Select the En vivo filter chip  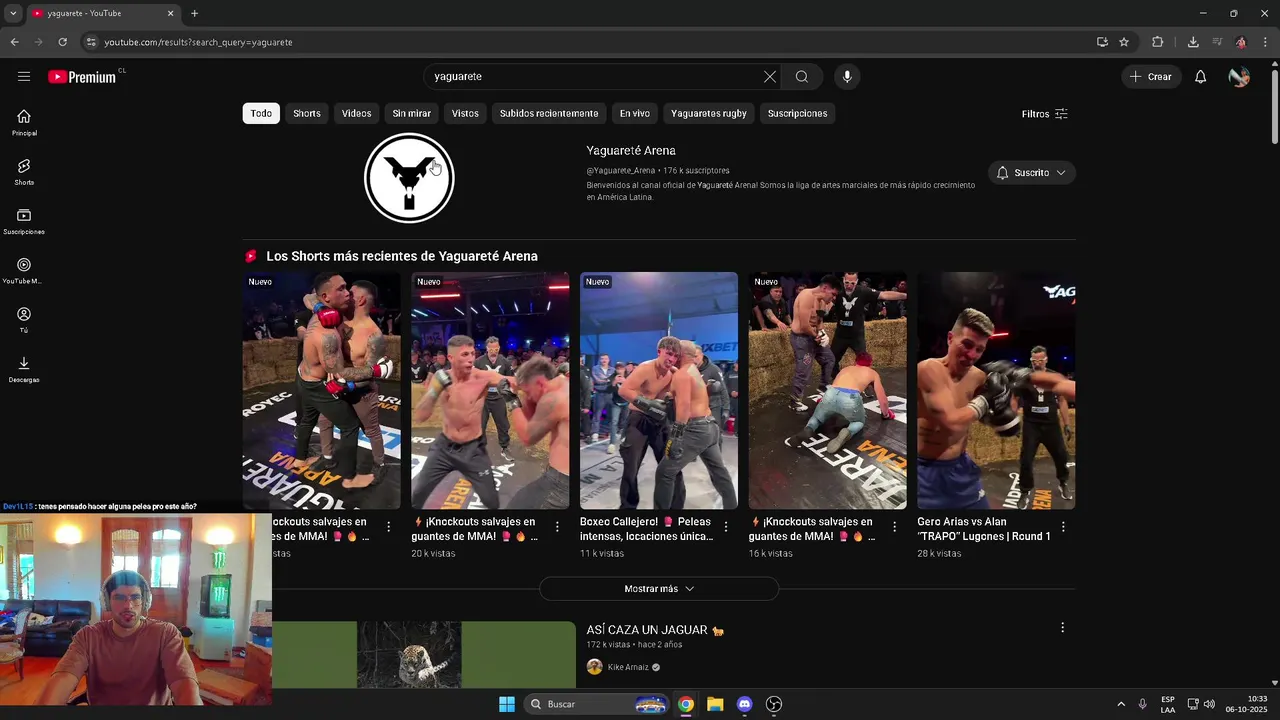634,113
